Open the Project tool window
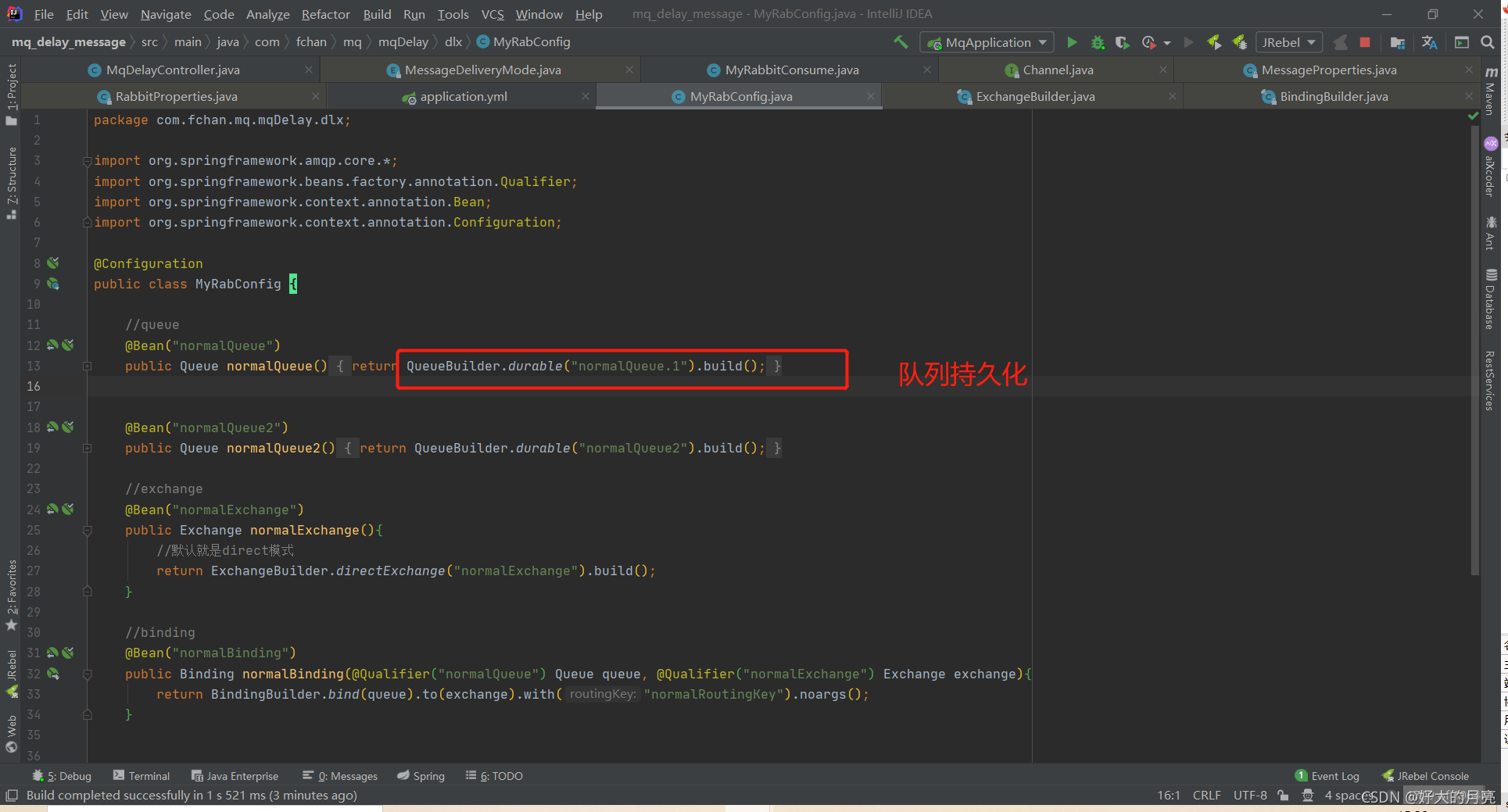1508x812 pixels. point(11,94)
